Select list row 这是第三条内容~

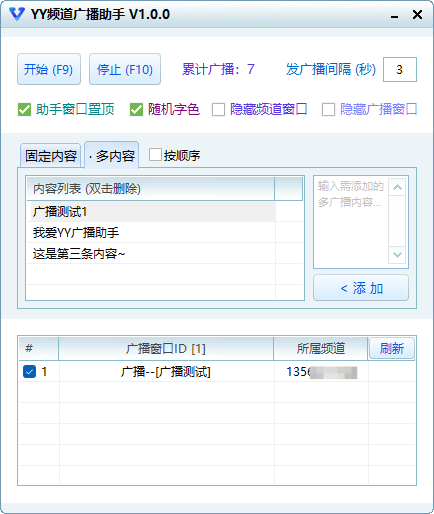click(x=151, y=253)
